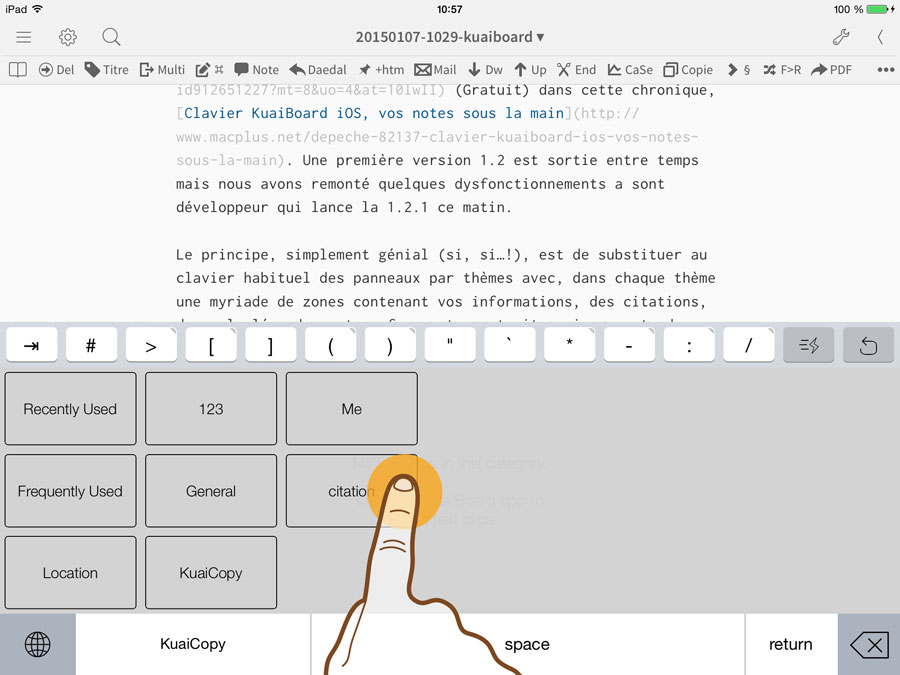Run the +htm pin action
The width and height of the screenshot is (900, 675).
[x=381, y=70]
